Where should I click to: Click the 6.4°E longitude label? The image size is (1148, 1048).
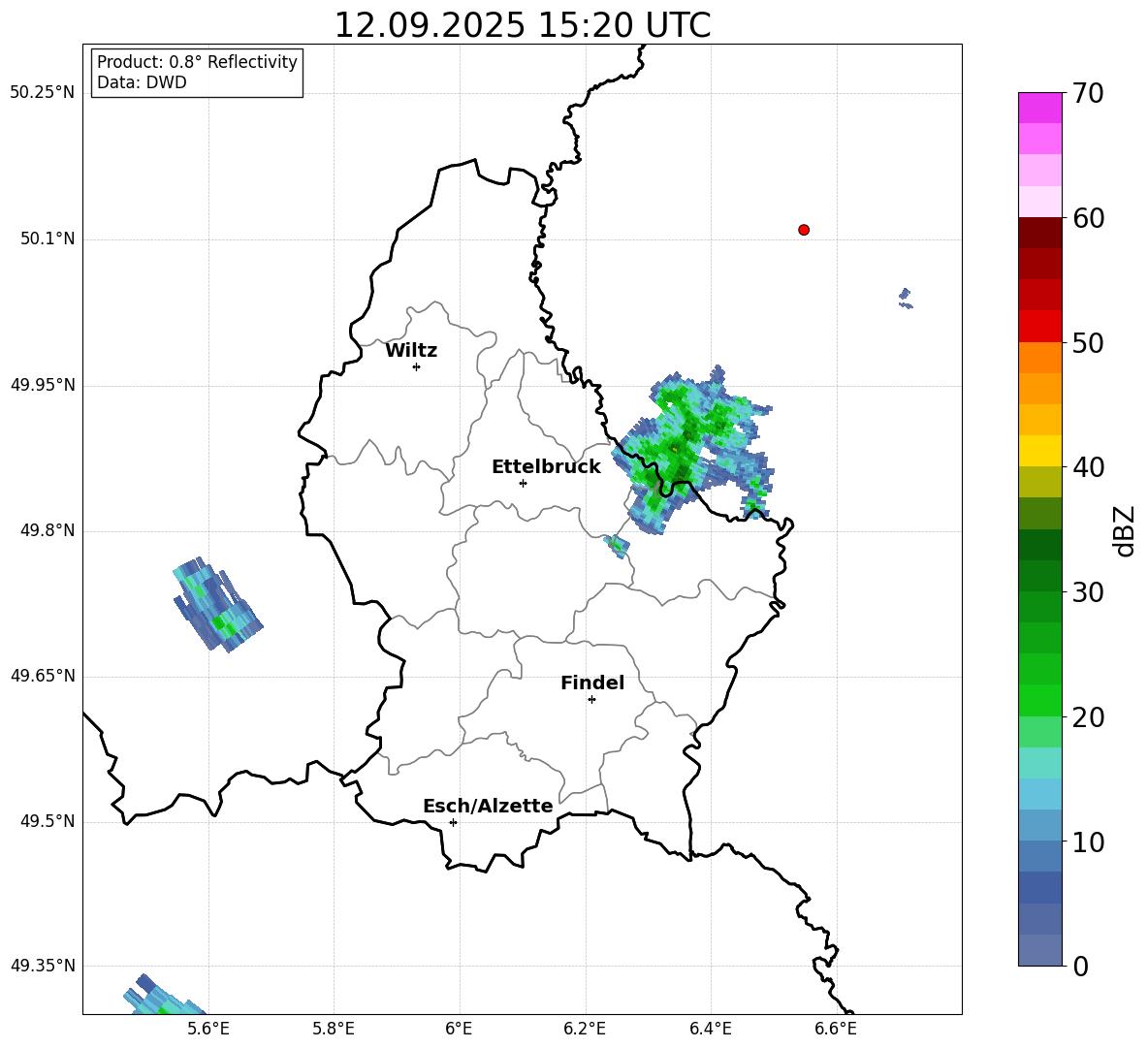point(710,1029)
